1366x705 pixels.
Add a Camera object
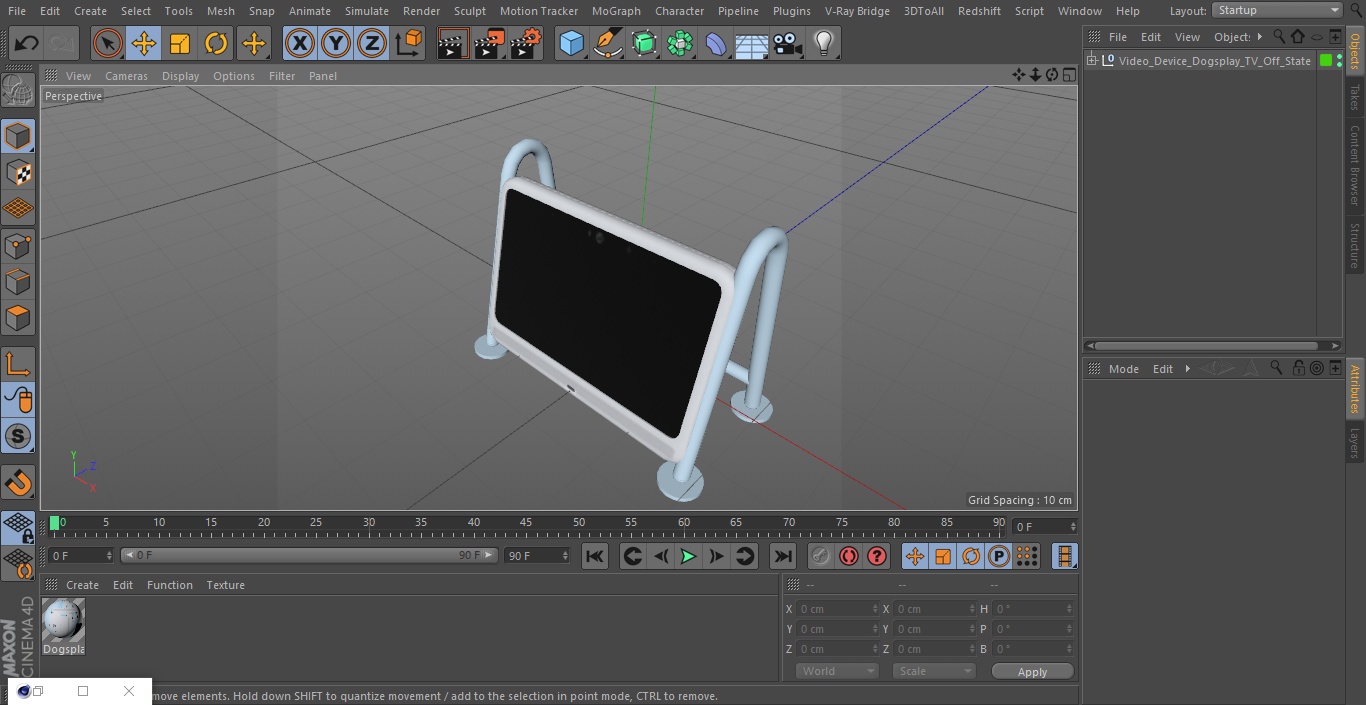tap(788, 44)
